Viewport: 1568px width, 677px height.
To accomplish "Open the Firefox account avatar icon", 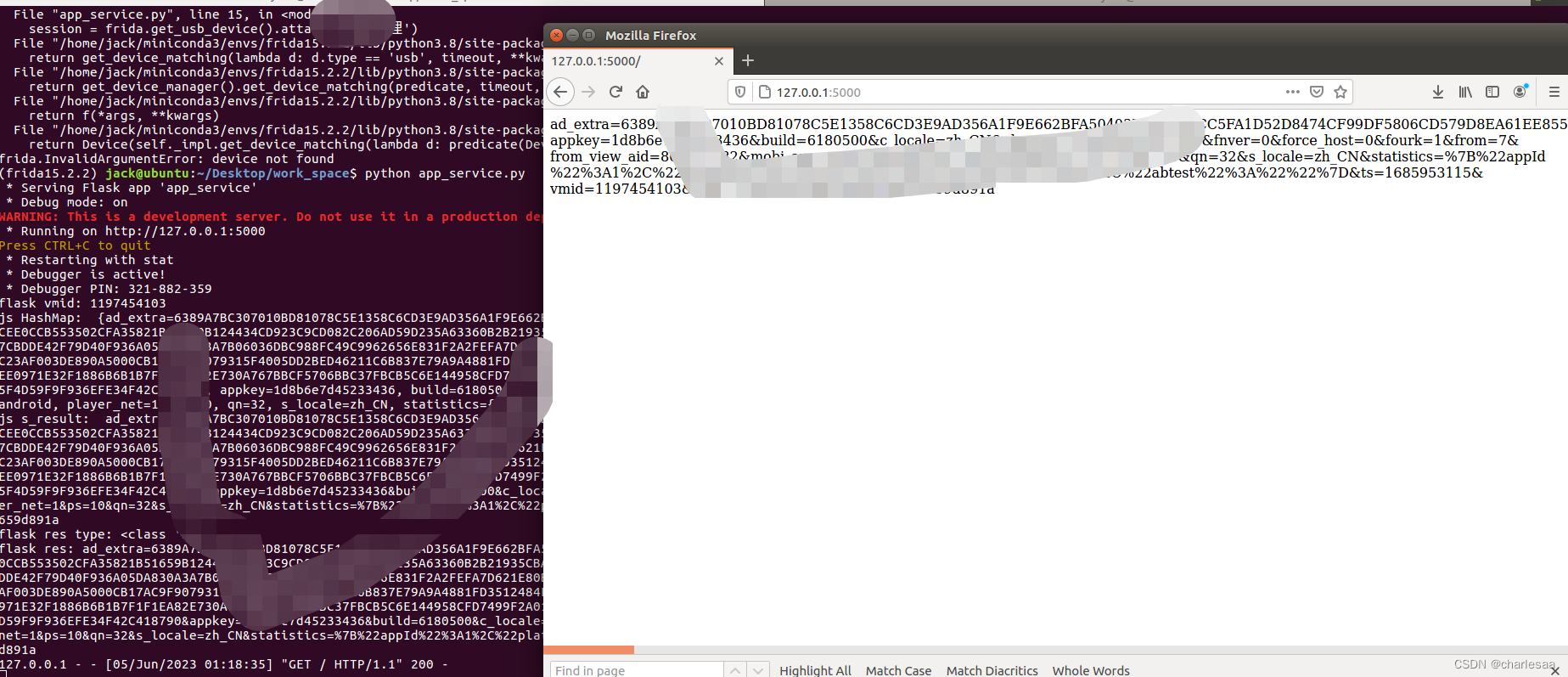I will pyautogui.click(x=1520, y=91).
